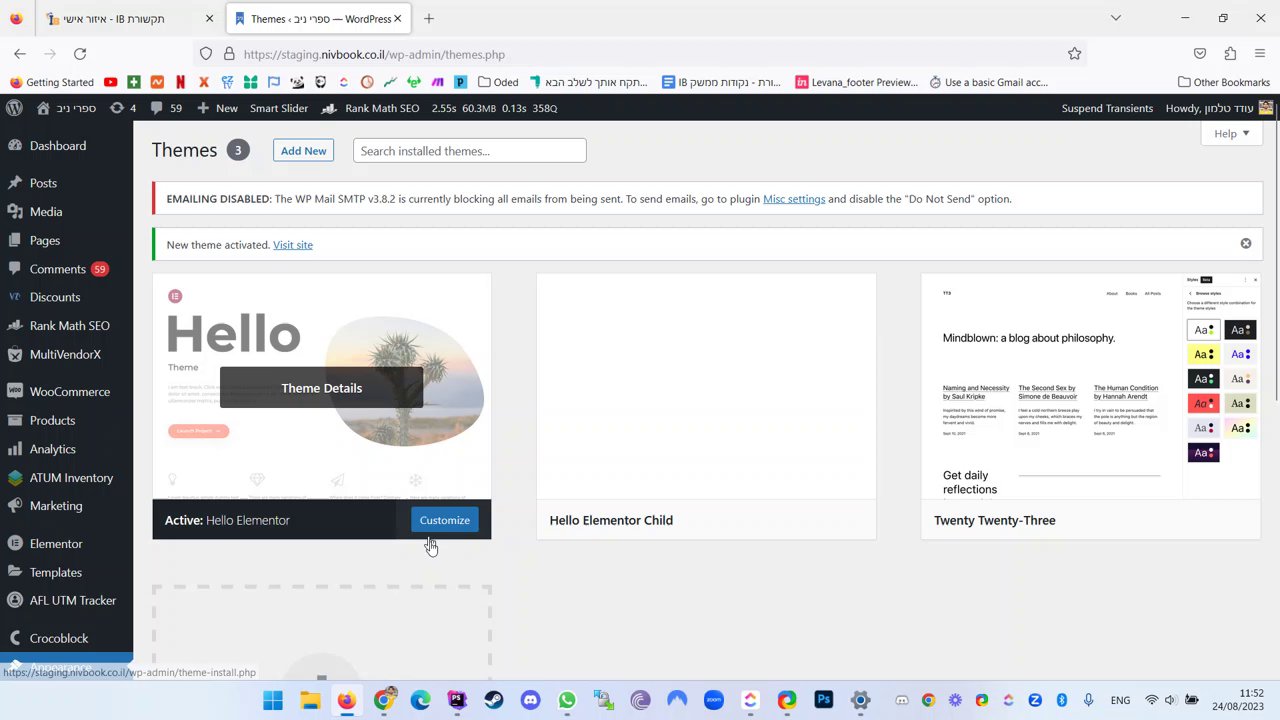Go to Media library in sidebar
This screenshot has width=1280, height=720.
coord(46,212)
